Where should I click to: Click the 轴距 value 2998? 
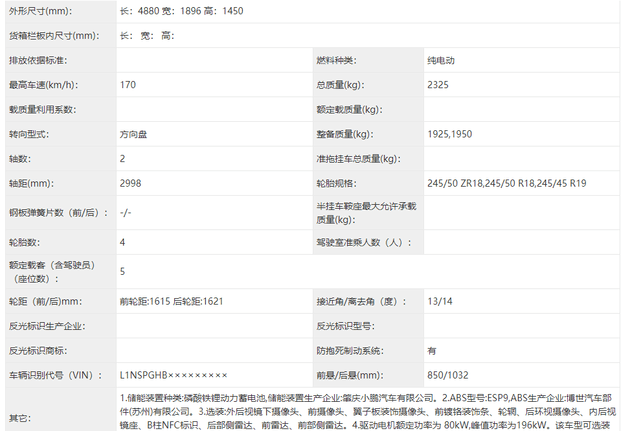coord(131,183)
